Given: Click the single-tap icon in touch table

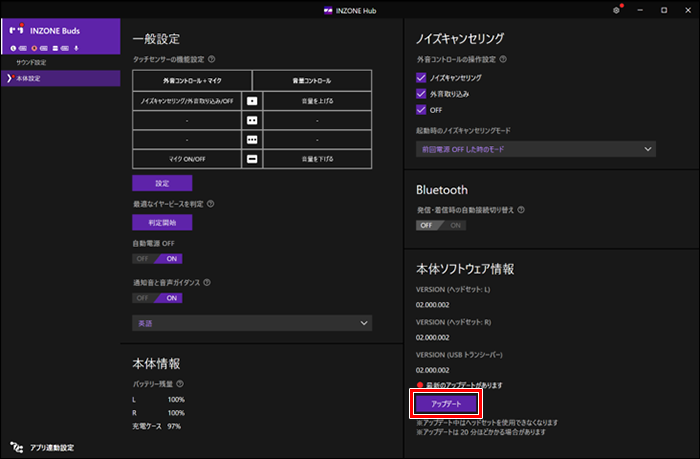Looking at the screenshot, I should [x=252, y=101].
